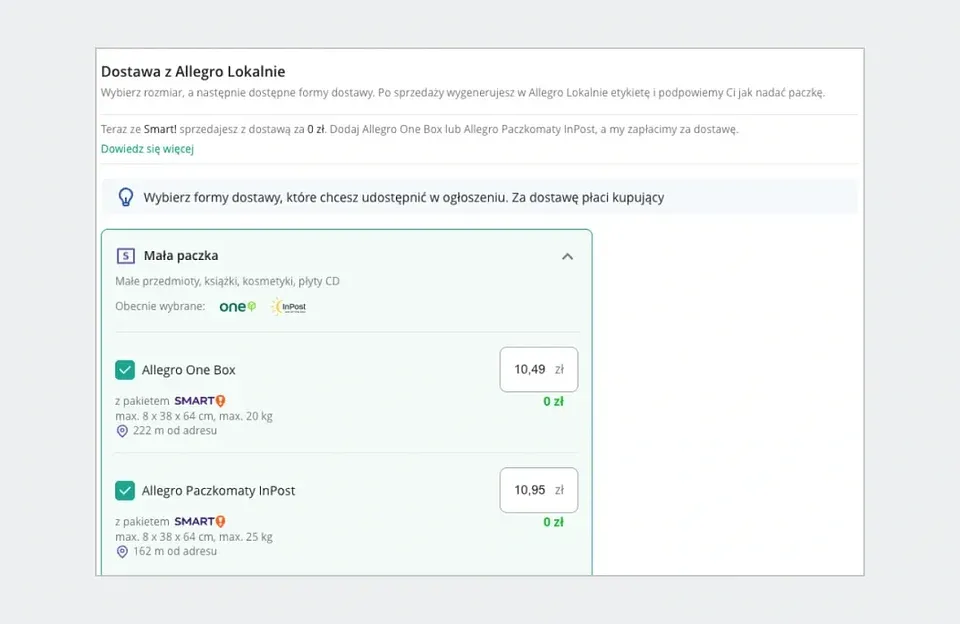Click the location pin beside 162 m
960x624 pixels.
122,551
